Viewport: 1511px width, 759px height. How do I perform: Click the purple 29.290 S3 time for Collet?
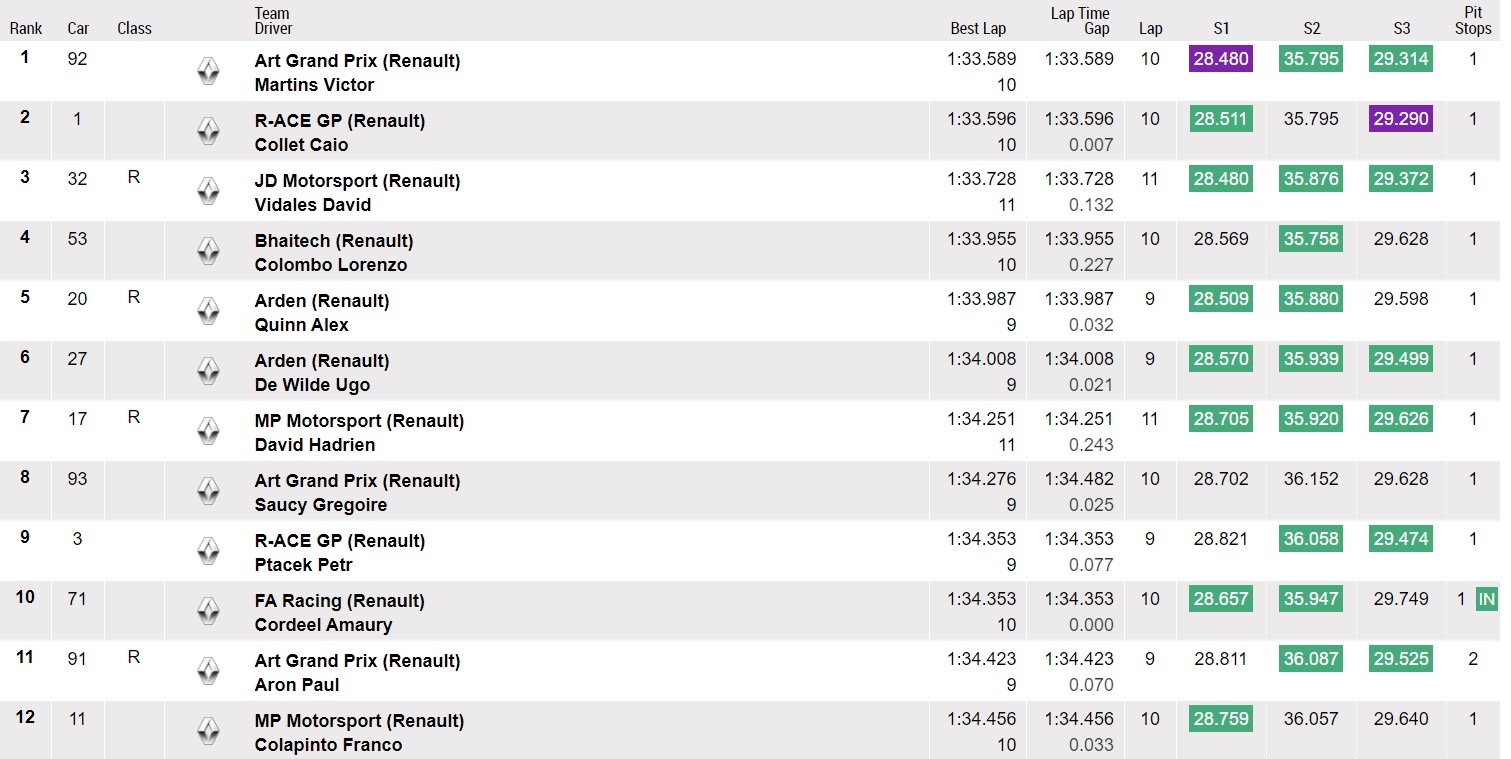[1401, 119]
